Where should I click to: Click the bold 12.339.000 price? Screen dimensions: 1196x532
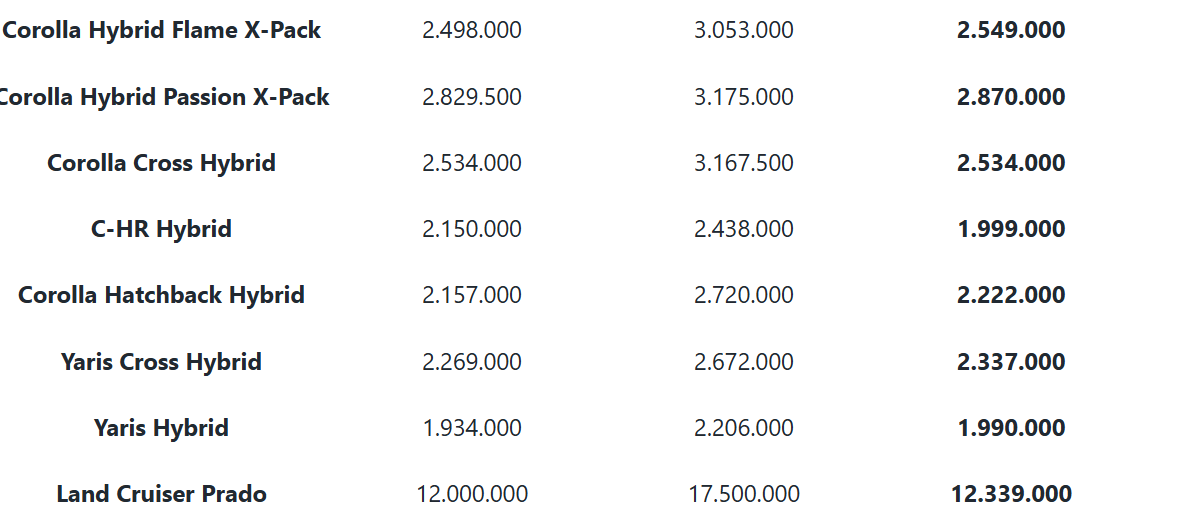[1011, 494]
